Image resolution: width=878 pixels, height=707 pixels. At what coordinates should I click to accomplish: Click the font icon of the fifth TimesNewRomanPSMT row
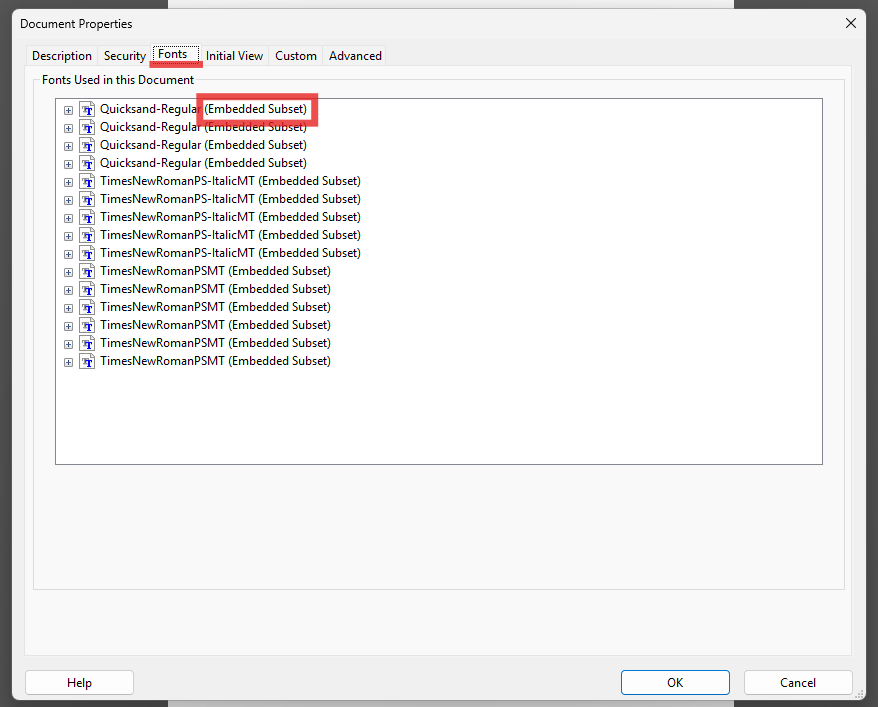coord(87,343)
